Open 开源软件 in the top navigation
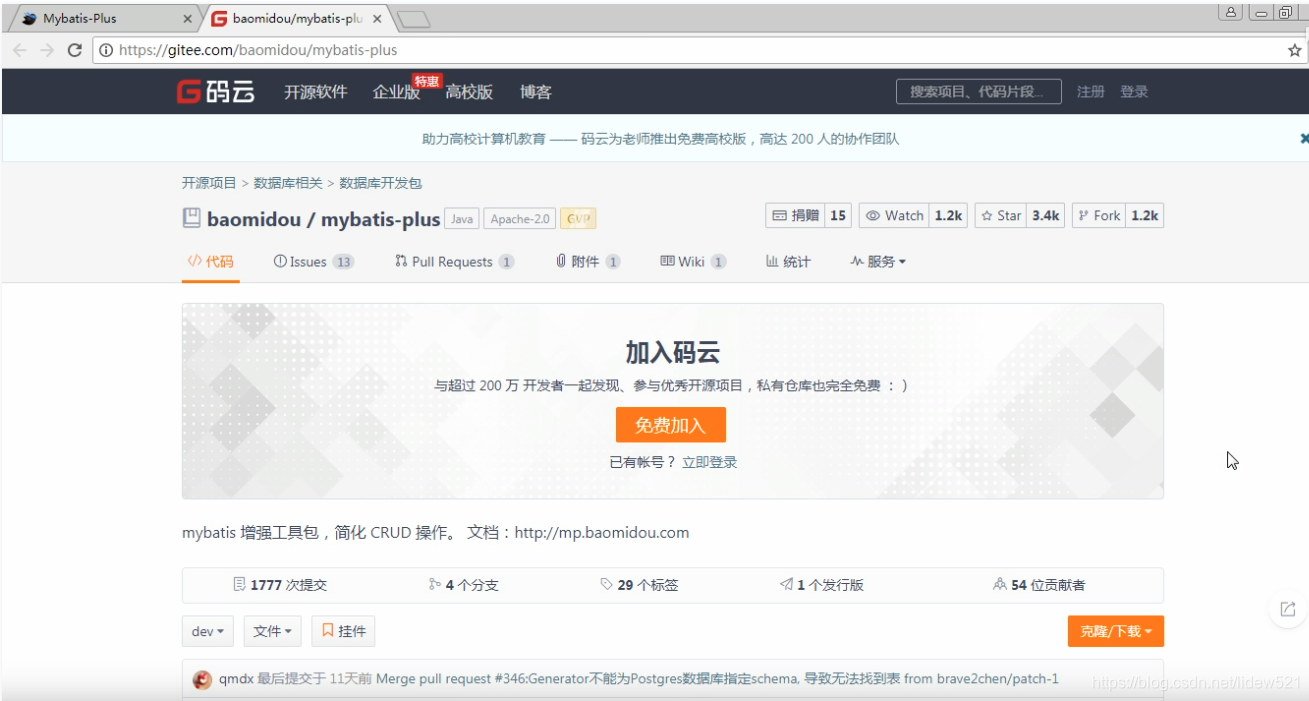The width and height of the screenshot is (1309, 701). (316, 92)
